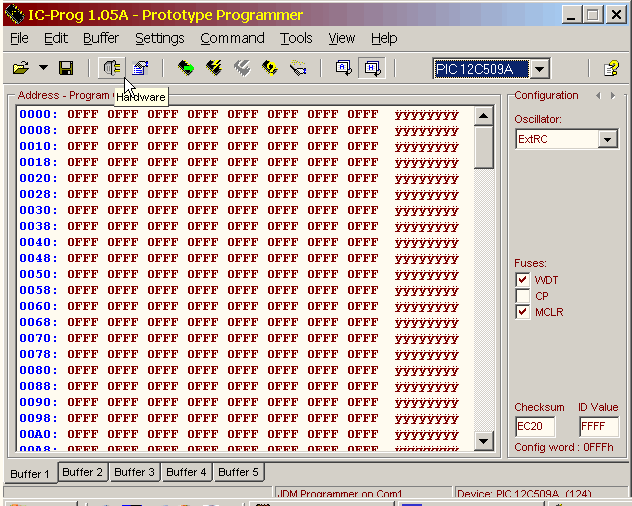This screenshot has height=506, width=632.
Task: Click scroll-up arrow of program code view
Action: tap(484, 117)
